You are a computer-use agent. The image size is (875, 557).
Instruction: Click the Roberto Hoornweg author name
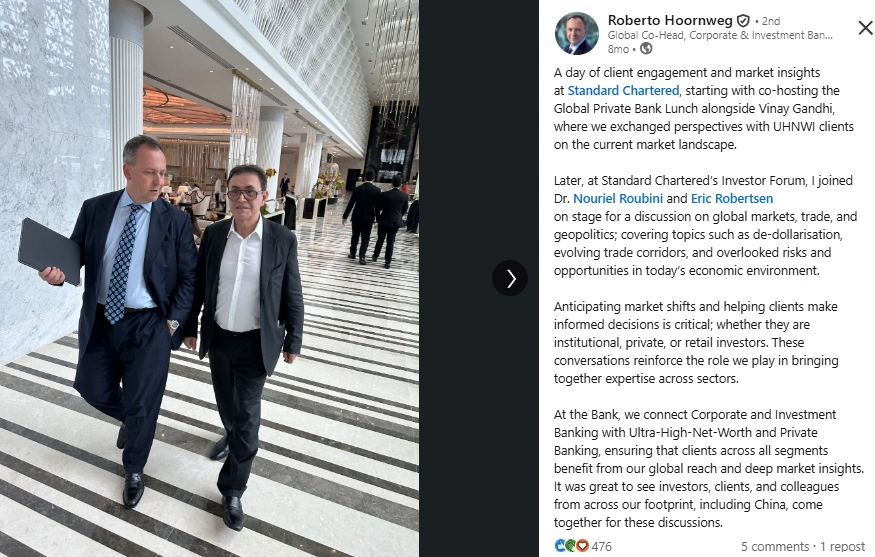(670, 21)
